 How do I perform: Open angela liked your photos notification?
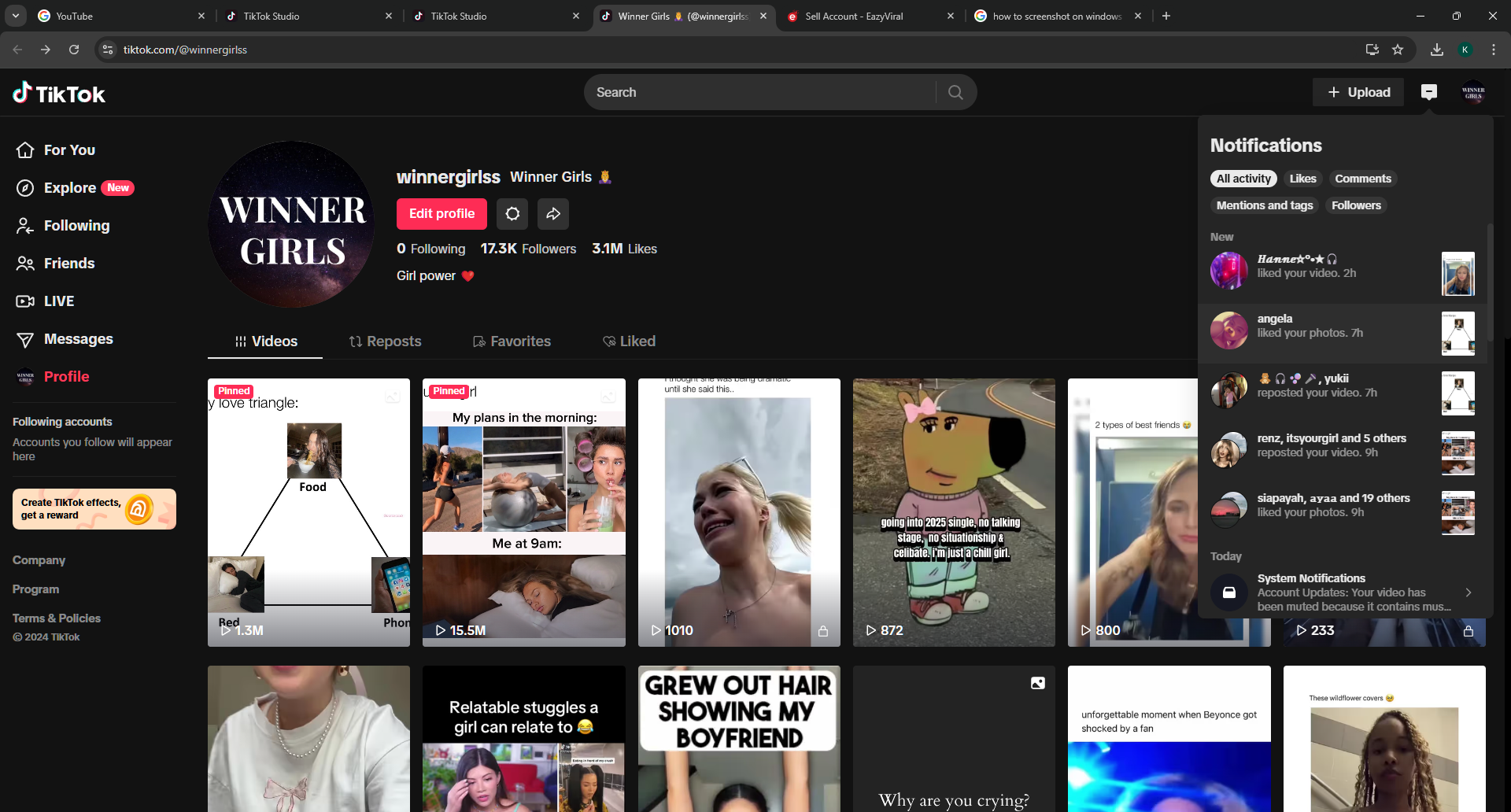click(x=1342, y=334)
